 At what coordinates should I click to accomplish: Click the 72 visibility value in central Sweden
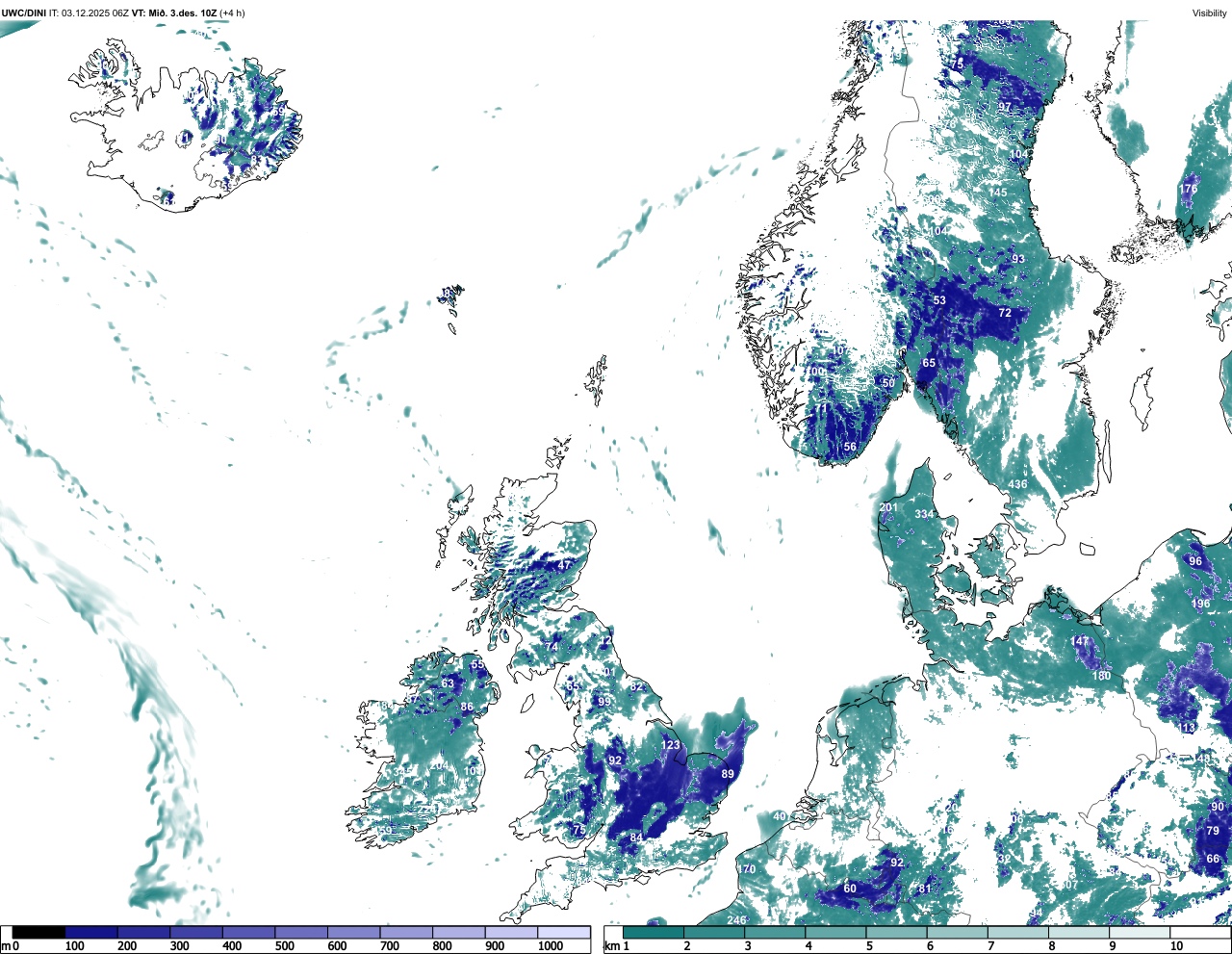coord(1005,313)
